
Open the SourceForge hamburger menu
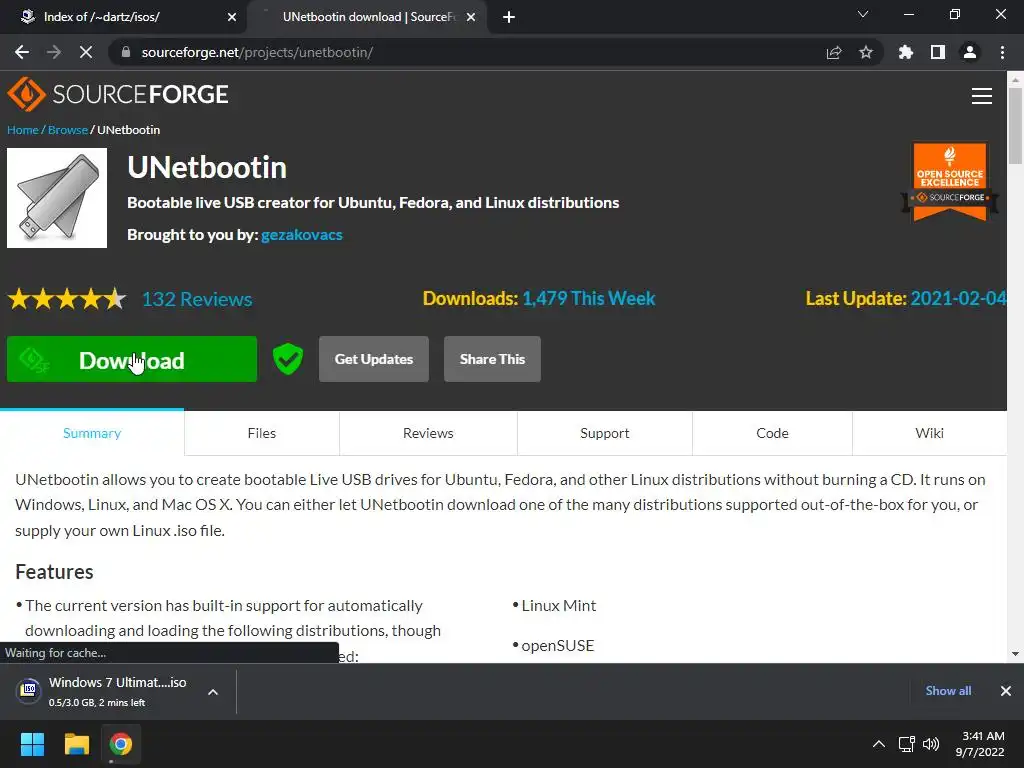[x=982, y=96]
